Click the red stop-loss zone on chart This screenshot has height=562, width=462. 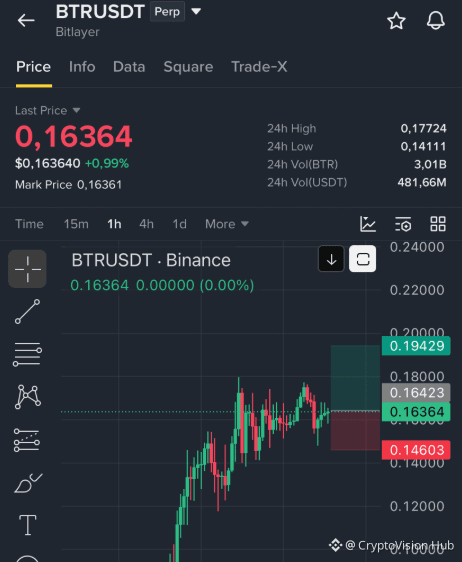click(355, 430)
